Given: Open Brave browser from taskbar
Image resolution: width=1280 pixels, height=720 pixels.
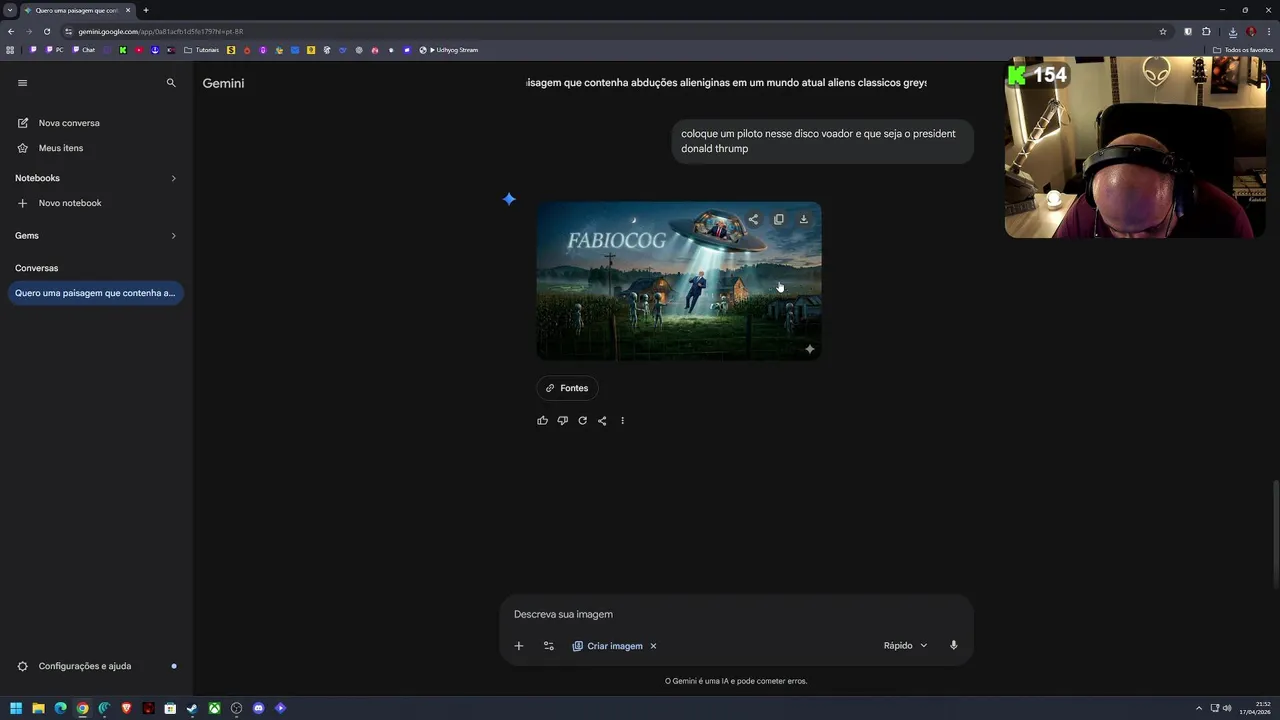Looking at the screenshot, I should pos(126,708).
